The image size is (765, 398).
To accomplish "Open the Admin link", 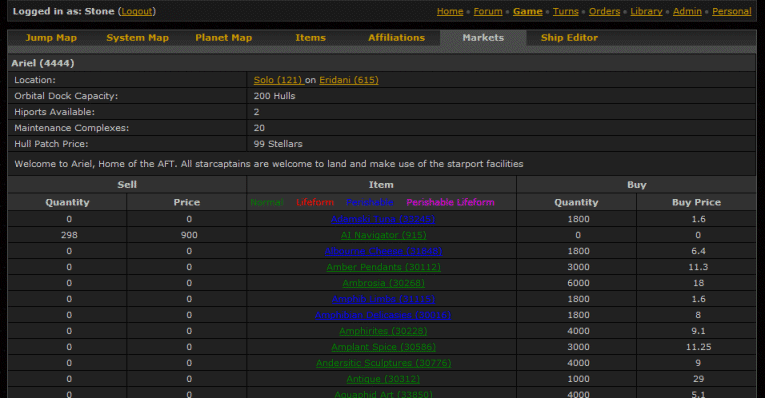I will [x=687, y=11].
